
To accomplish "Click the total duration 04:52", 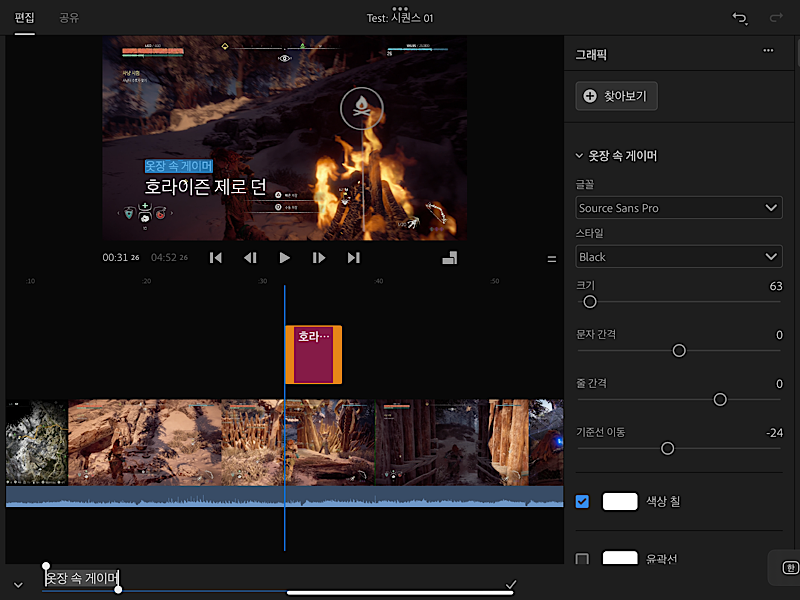I will pos(169,258).
